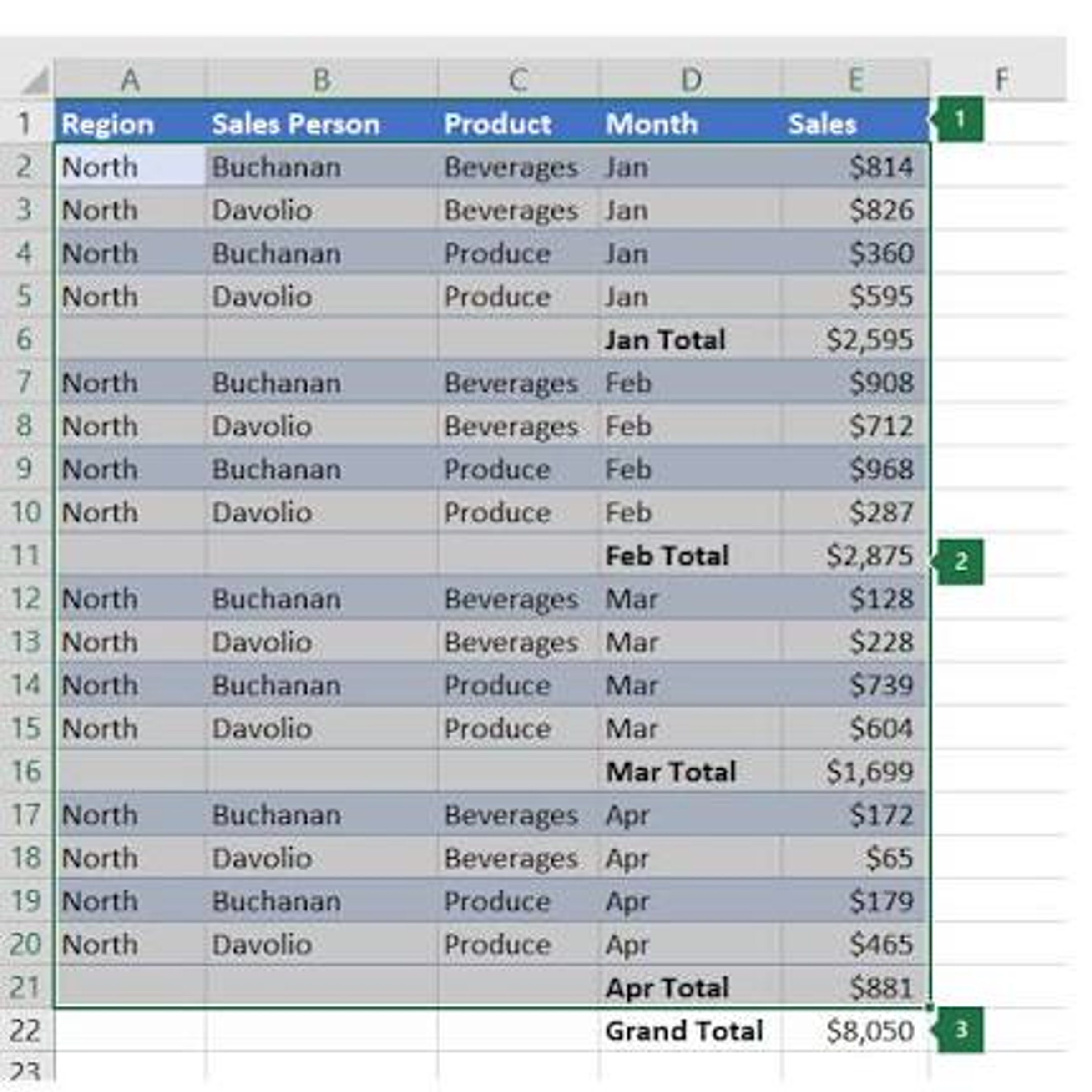
Task: Click Produce in row 20
Action: (x=518, y=944)
